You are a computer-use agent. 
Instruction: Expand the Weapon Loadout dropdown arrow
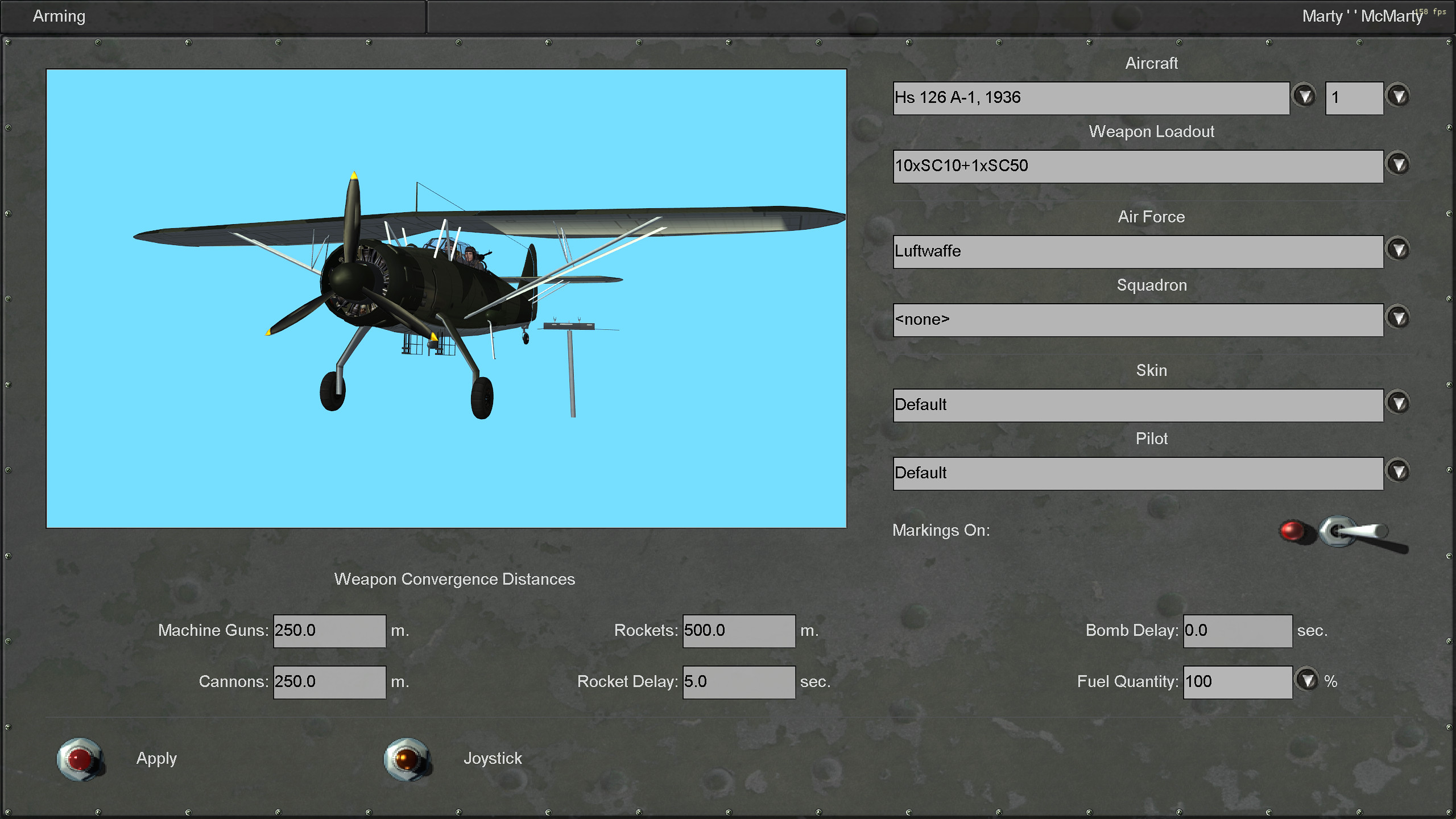[x=1399, y=164]
